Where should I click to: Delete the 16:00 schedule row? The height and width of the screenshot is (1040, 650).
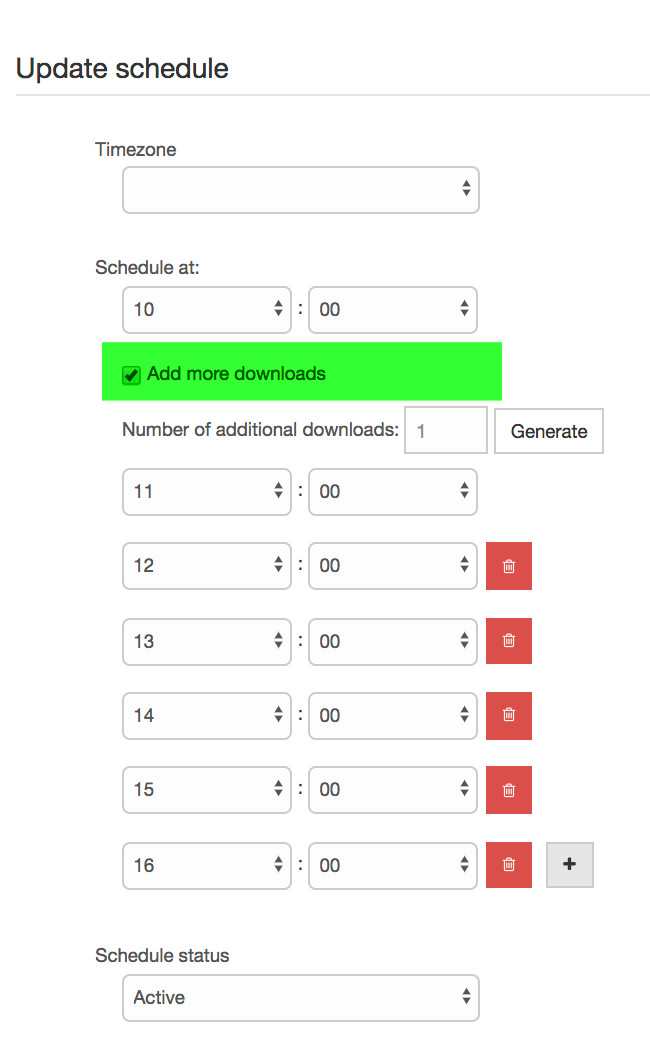[x=509, y=865]
